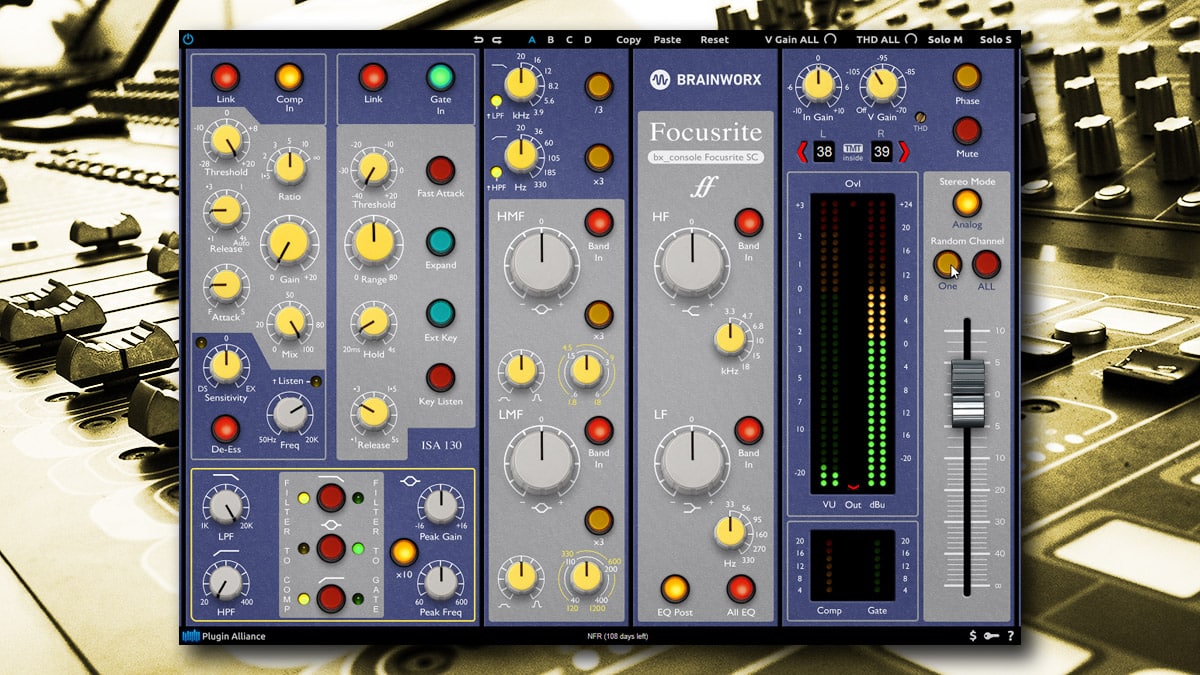Select preset slot B
The width and height of the screenshot is (1200, 675).
point(550,40)
